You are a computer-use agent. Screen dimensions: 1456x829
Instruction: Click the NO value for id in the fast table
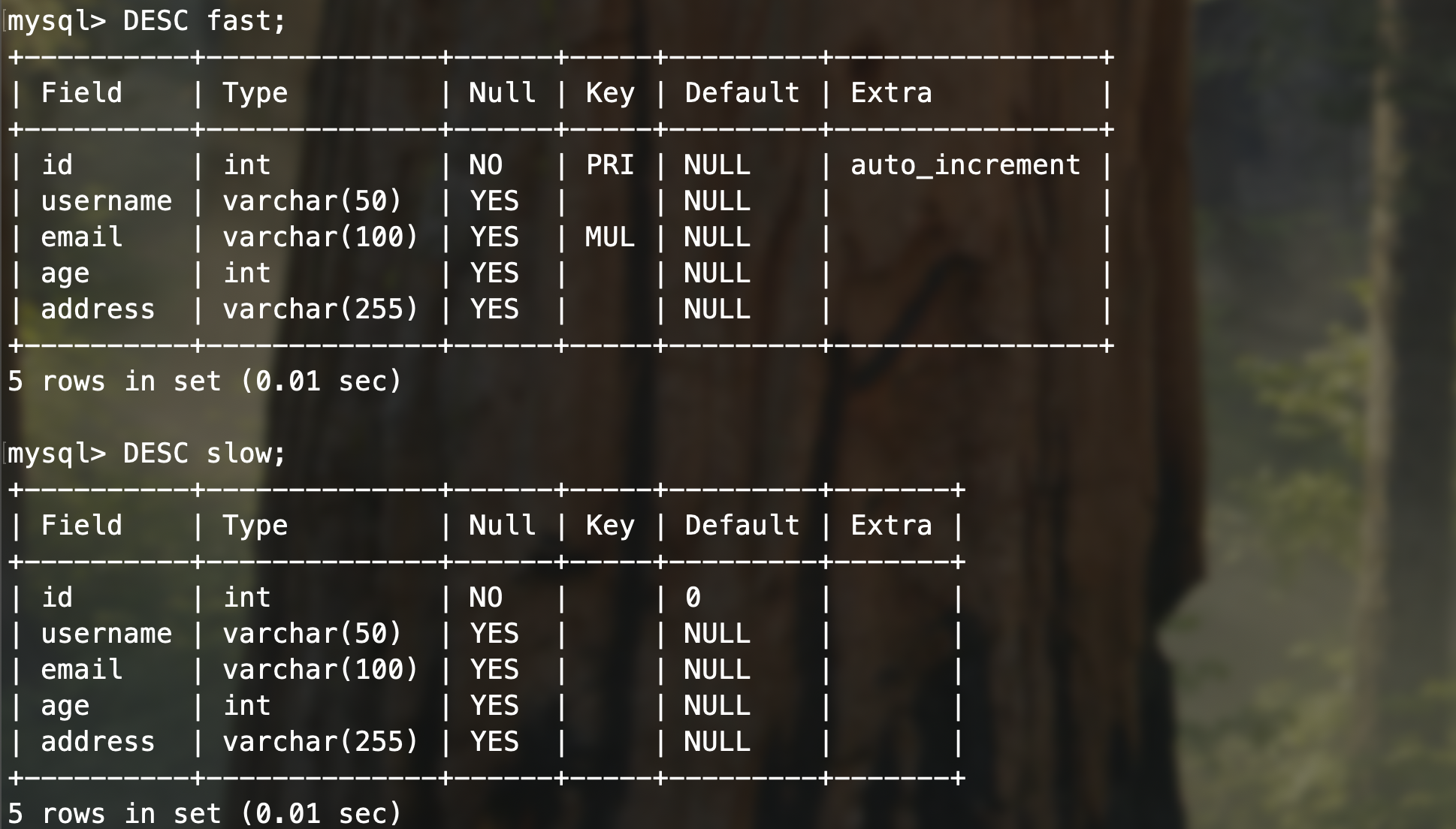485,165
